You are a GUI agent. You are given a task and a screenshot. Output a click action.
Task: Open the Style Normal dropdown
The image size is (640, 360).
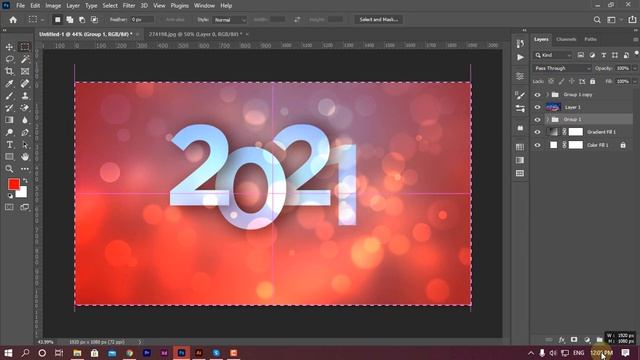230,20
